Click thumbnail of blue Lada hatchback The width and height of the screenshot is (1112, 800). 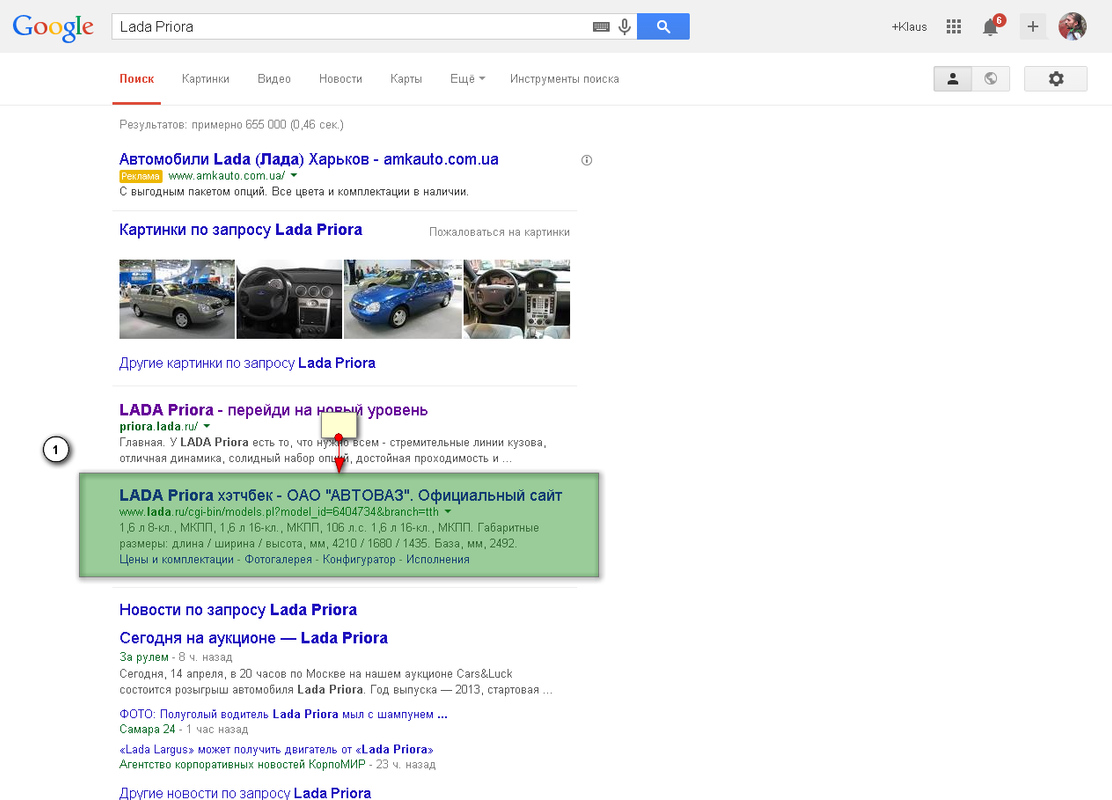click(403, 299)
